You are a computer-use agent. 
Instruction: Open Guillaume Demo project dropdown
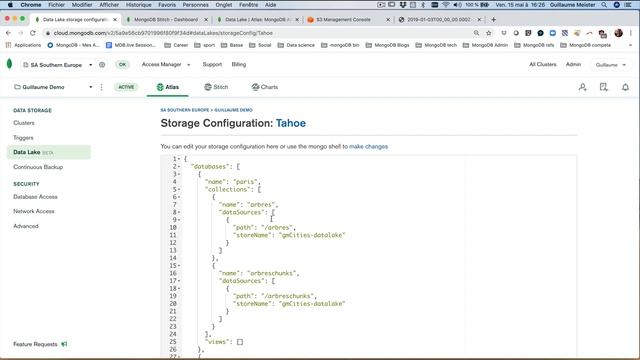[x=53, y=87]
